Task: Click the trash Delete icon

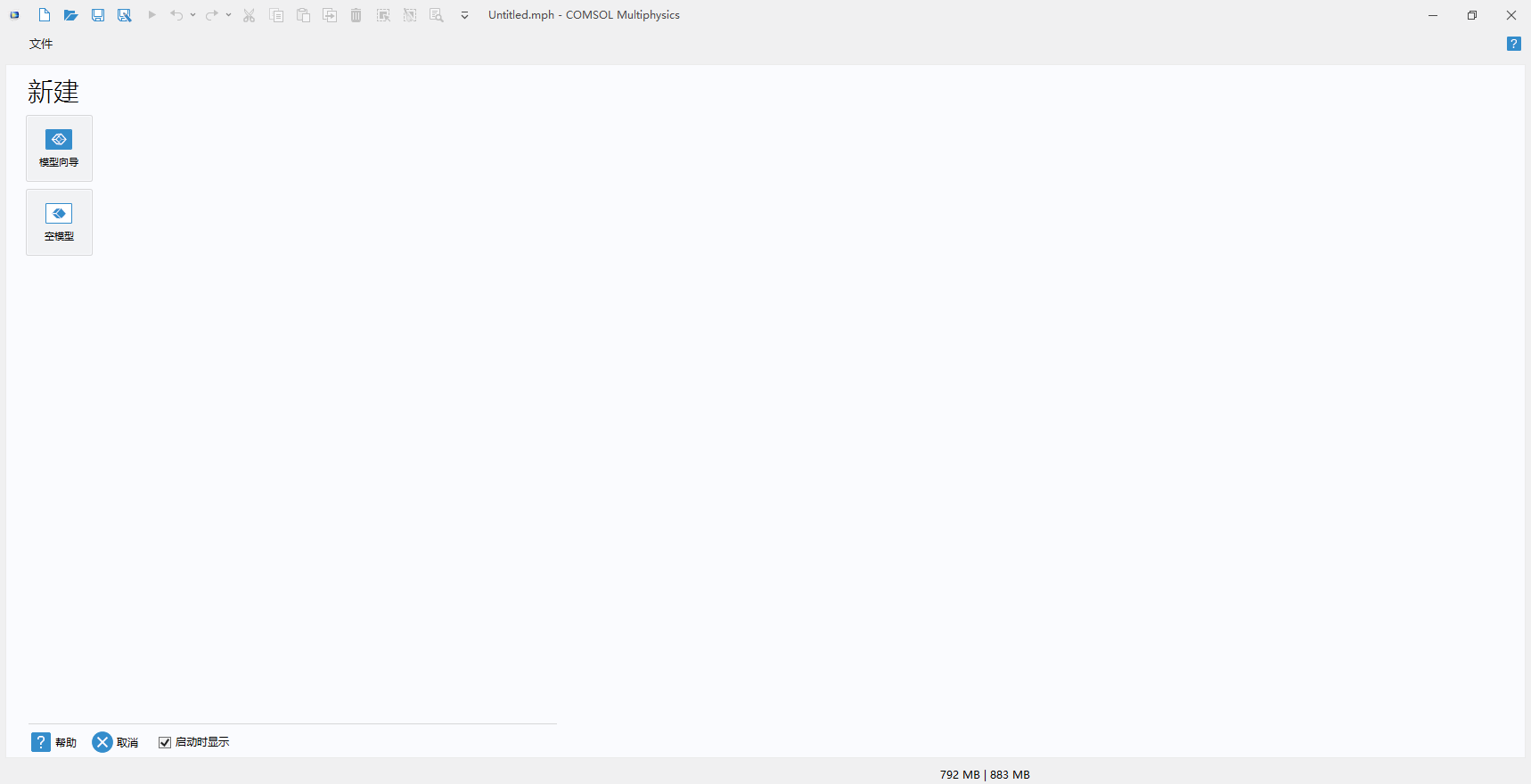Action: pos(356,15)
